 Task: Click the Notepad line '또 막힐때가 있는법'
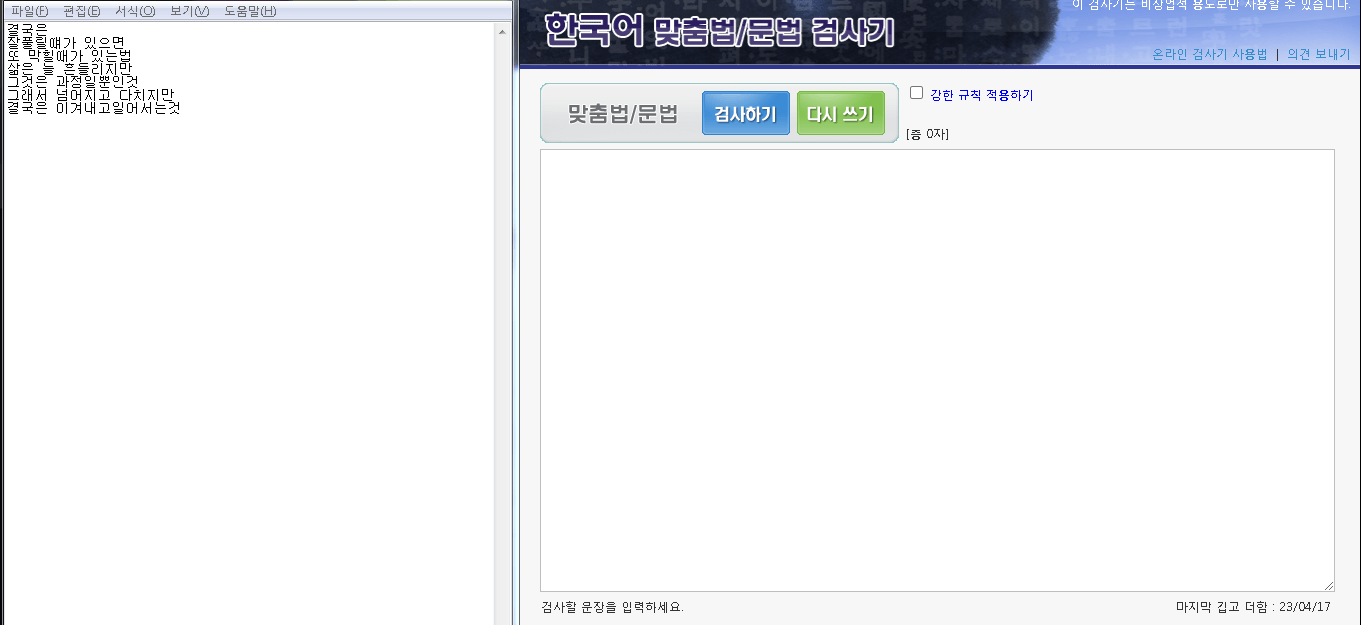tap(69, 55)
